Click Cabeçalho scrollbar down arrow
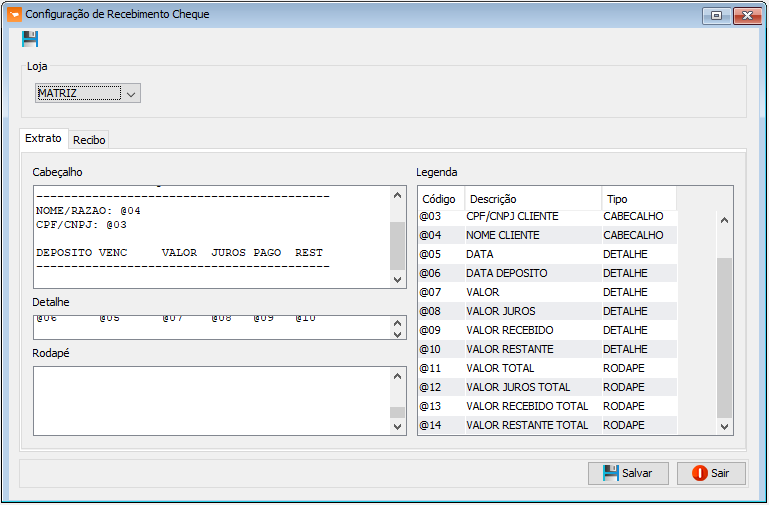The image size is (769, 505). pos(398,280)
